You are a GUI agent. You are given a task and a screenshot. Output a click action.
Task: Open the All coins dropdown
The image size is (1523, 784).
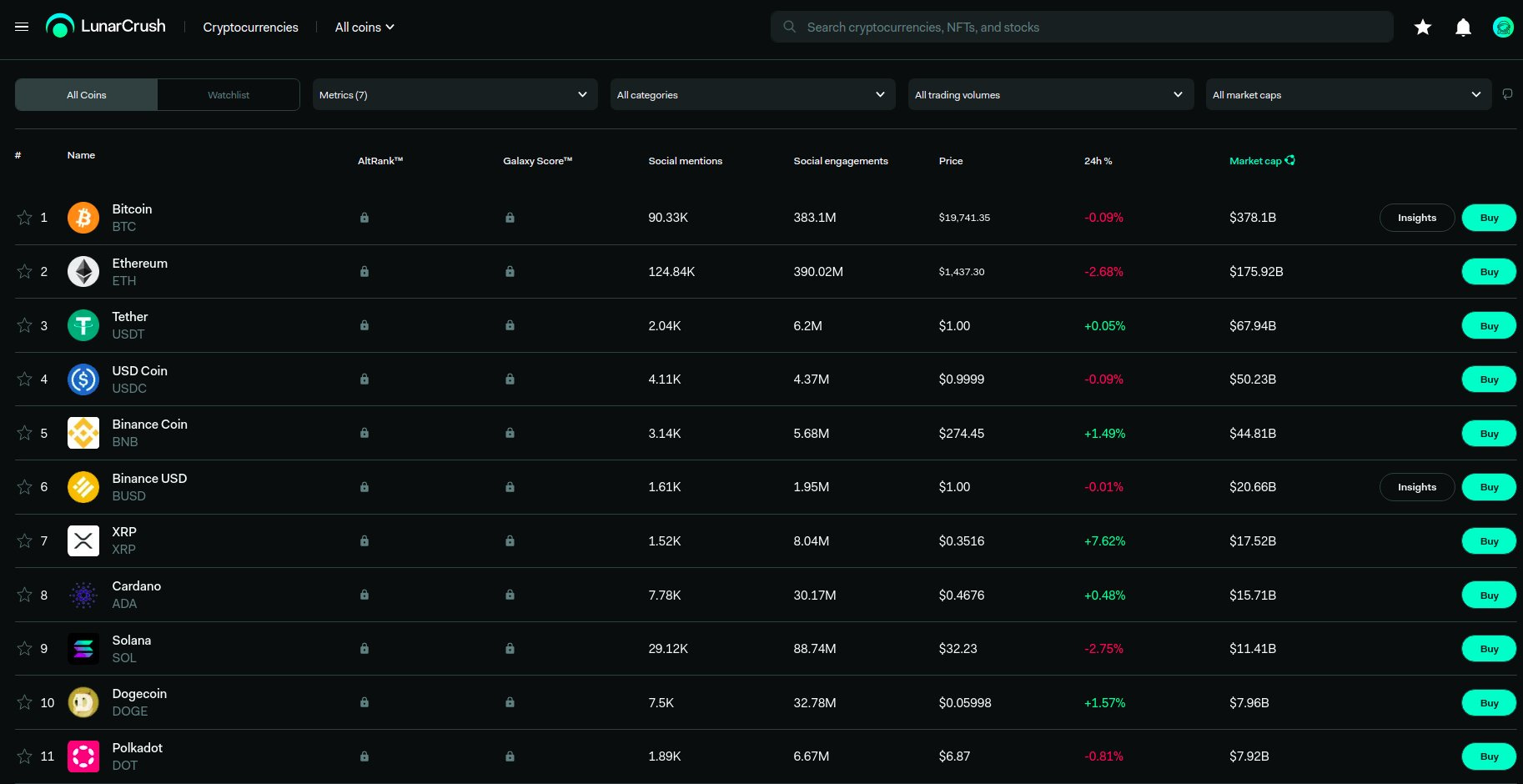tap(364, 28)
